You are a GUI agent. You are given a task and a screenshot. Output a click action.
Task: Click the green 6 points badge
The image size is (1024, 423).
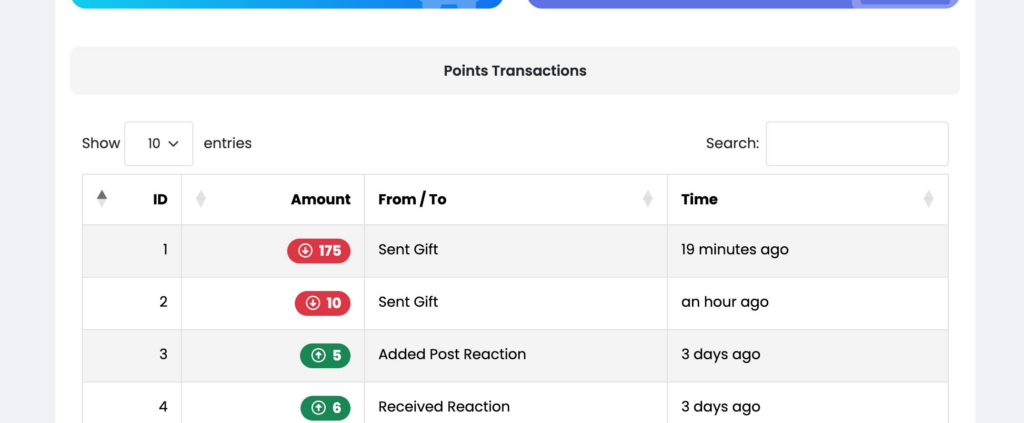click(x=325, y=407)
